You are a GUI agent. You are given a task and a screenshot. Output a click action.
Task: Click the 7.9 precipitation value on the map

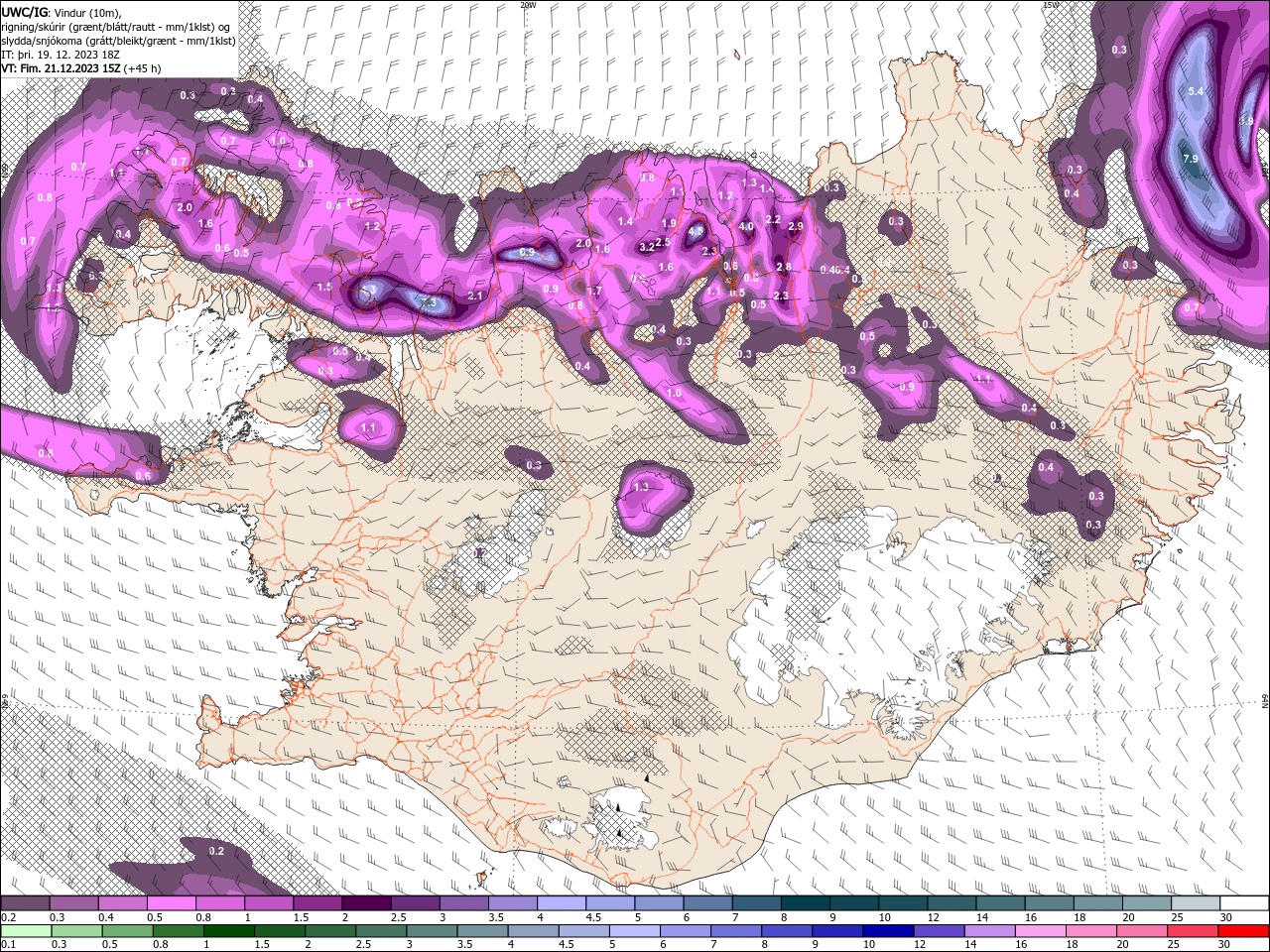point(1192,159)
